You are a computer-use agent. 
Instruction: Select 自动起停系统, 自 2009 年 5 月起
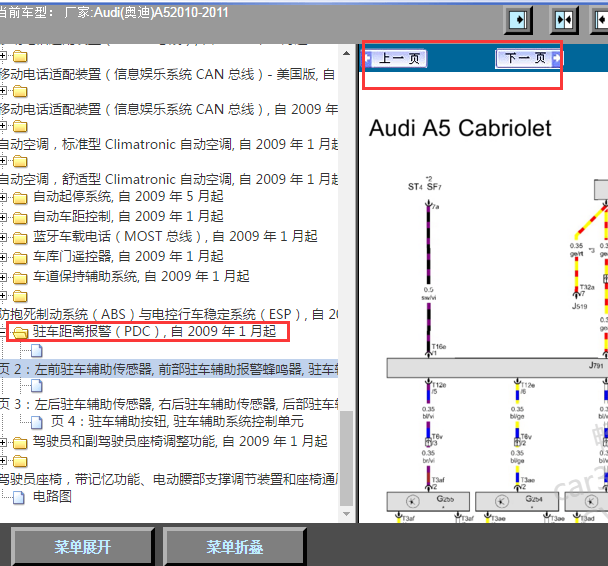click(x=128, y=197)
